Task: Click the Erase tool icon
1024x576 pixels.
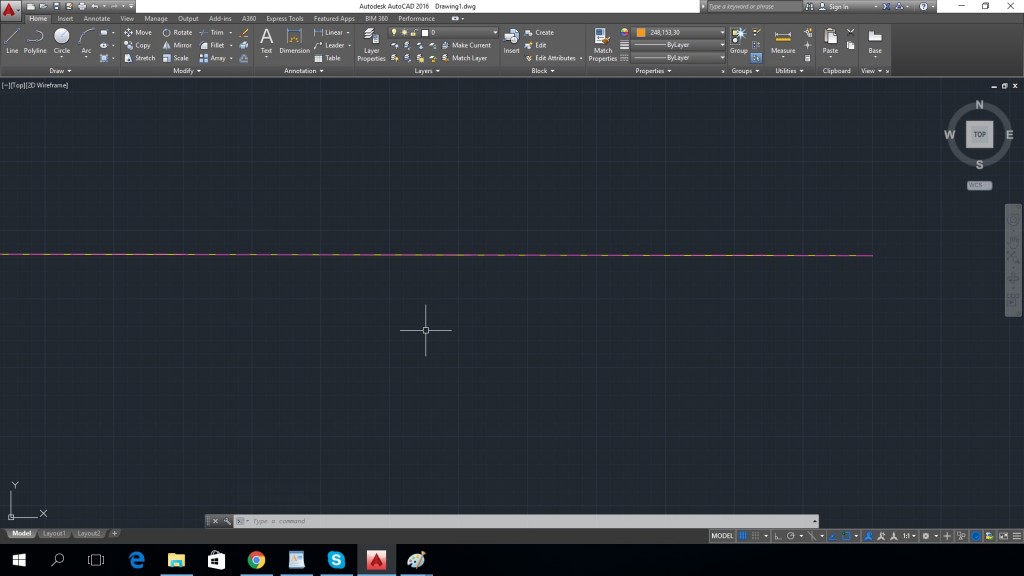Action: click(x=244, y=32)
